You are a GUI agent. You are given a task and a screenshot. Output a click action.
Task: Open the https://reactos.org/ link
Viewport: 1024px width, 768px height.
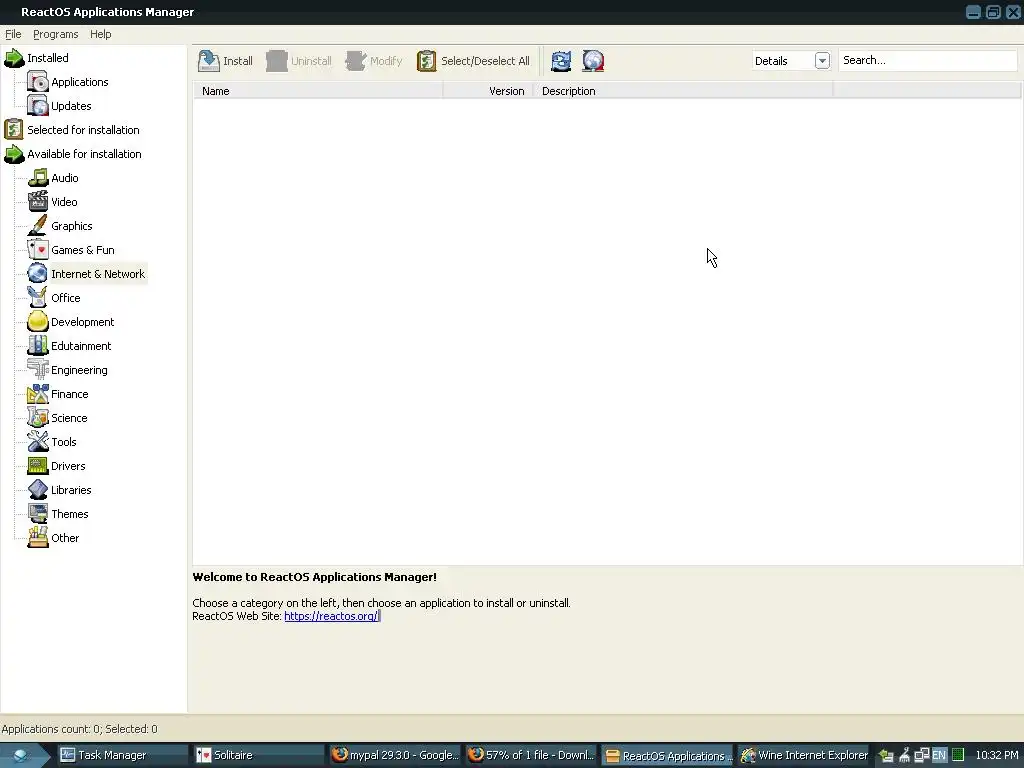[331, 616]
